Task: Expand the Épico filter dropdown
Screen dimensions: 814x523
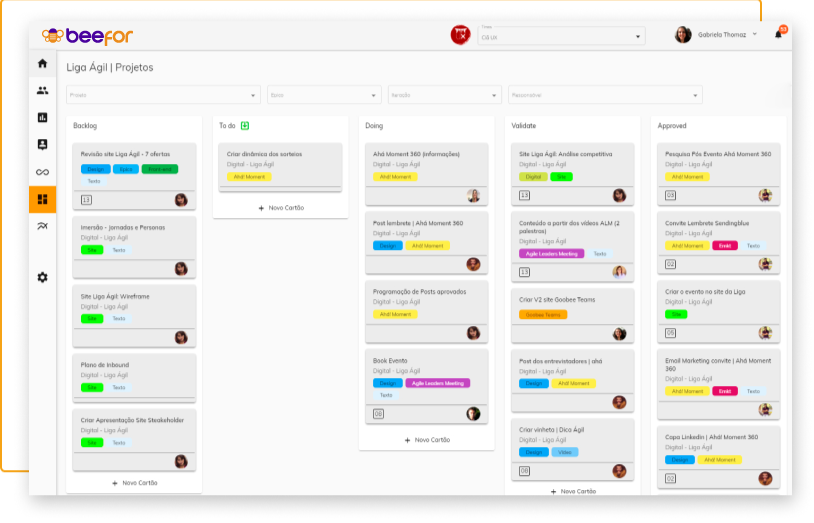Action: click(x=324, y=95)
